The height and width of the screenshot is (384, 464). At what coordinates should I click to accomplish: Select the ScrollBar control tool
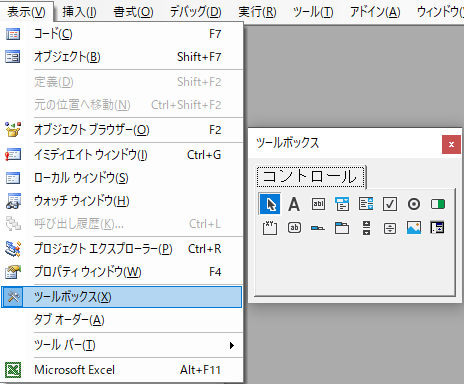tap(366, 228)
